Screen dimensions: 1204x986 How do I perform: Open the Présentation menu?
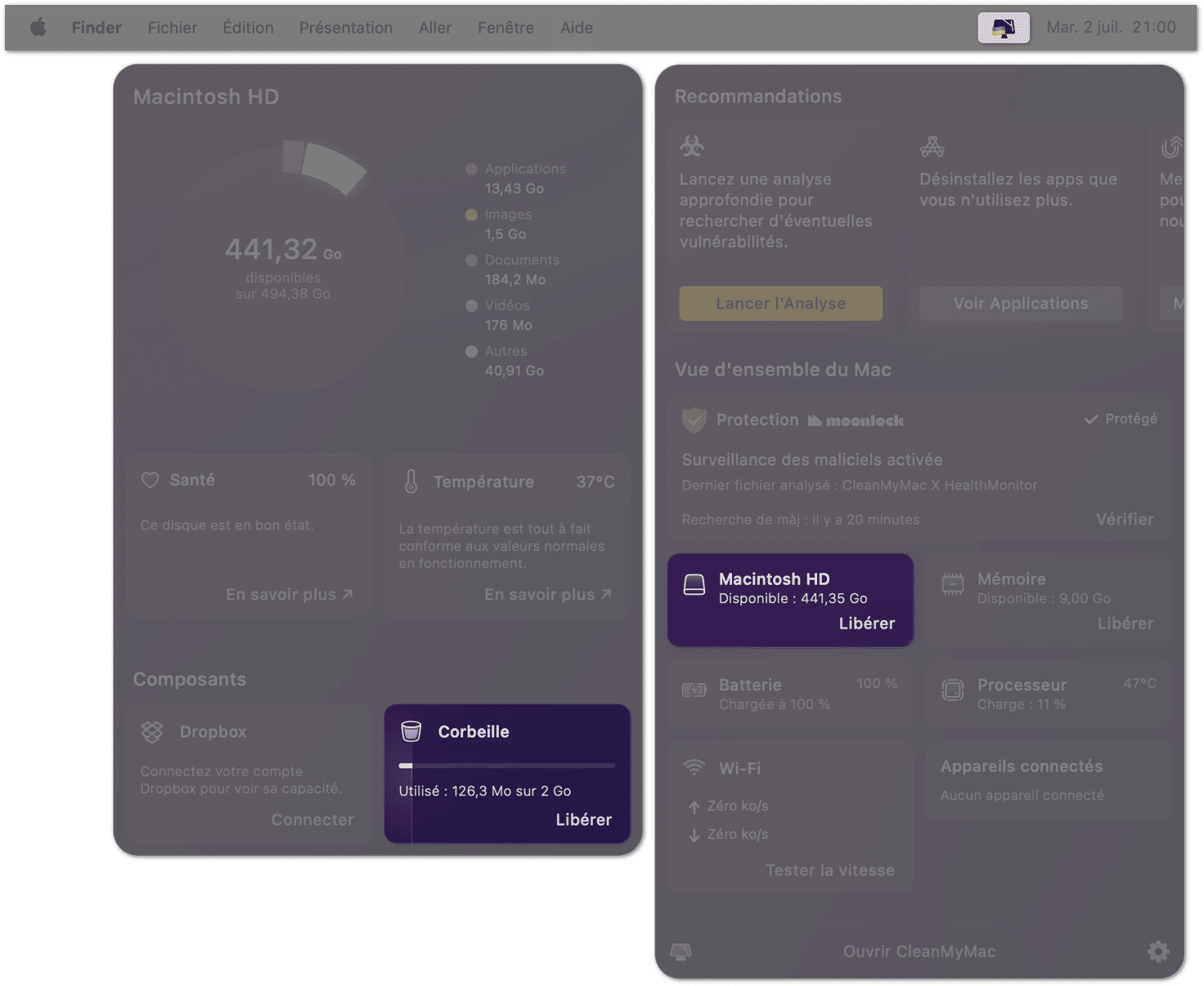(346, 28)
